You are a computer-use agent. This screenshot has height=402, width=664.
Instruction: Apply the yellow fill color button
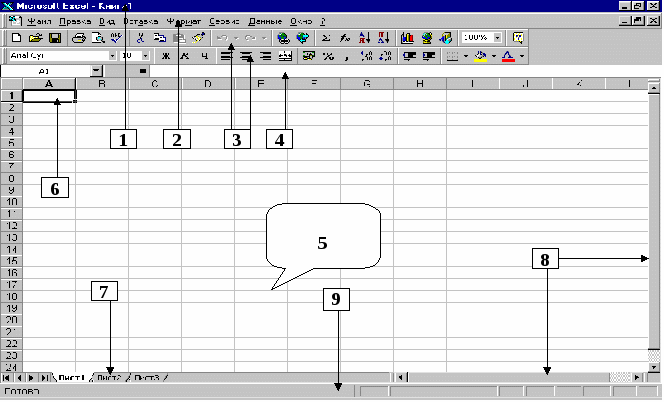pos(481,56)
